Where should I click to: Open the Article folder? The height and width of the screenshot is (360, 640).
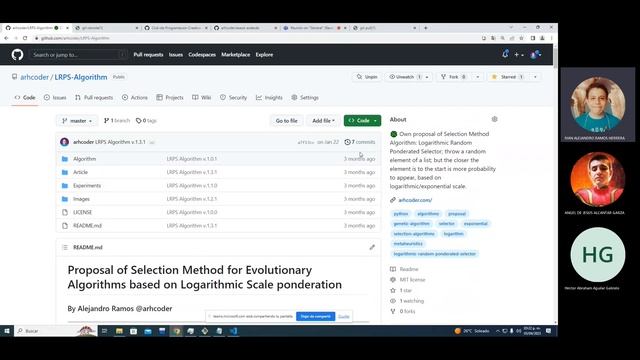[80, 172]
